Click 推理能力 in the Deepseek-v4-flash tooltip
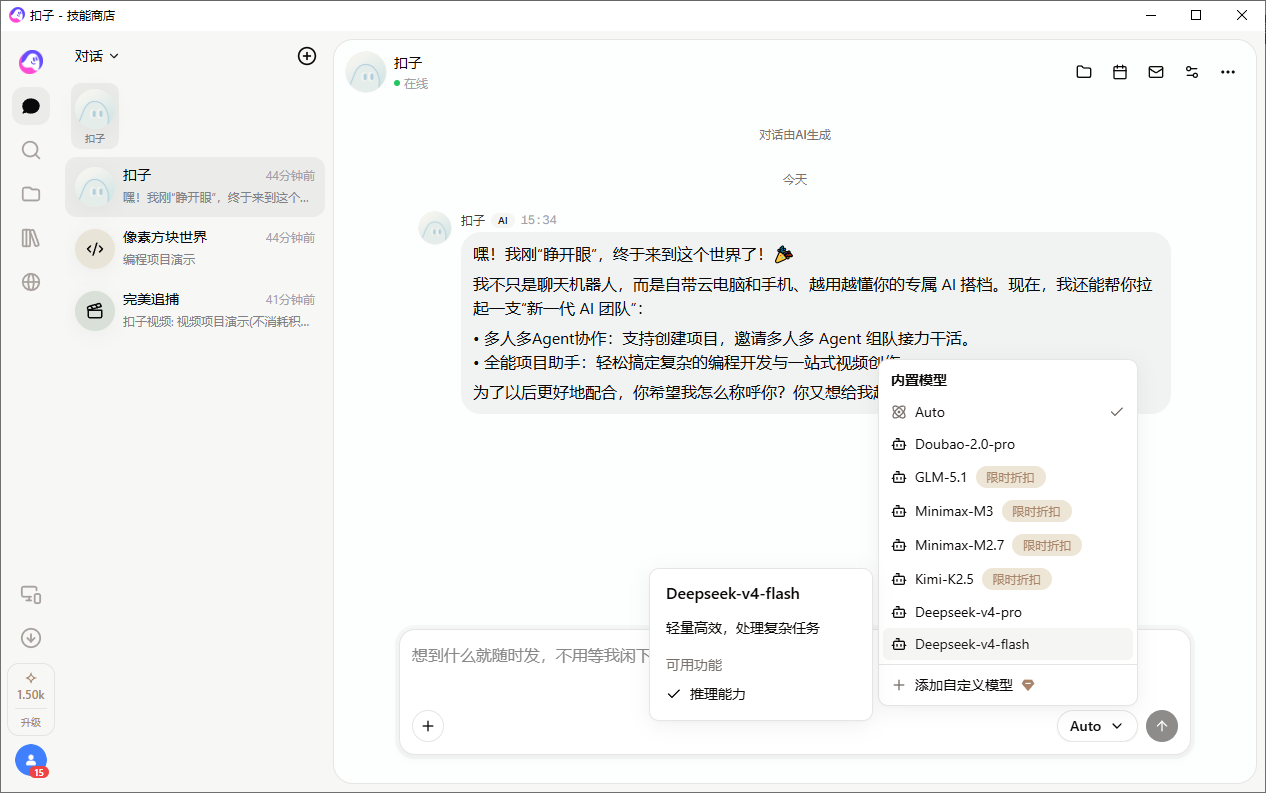This screenshot has height=793, width=1266. (x=717, y=694)
